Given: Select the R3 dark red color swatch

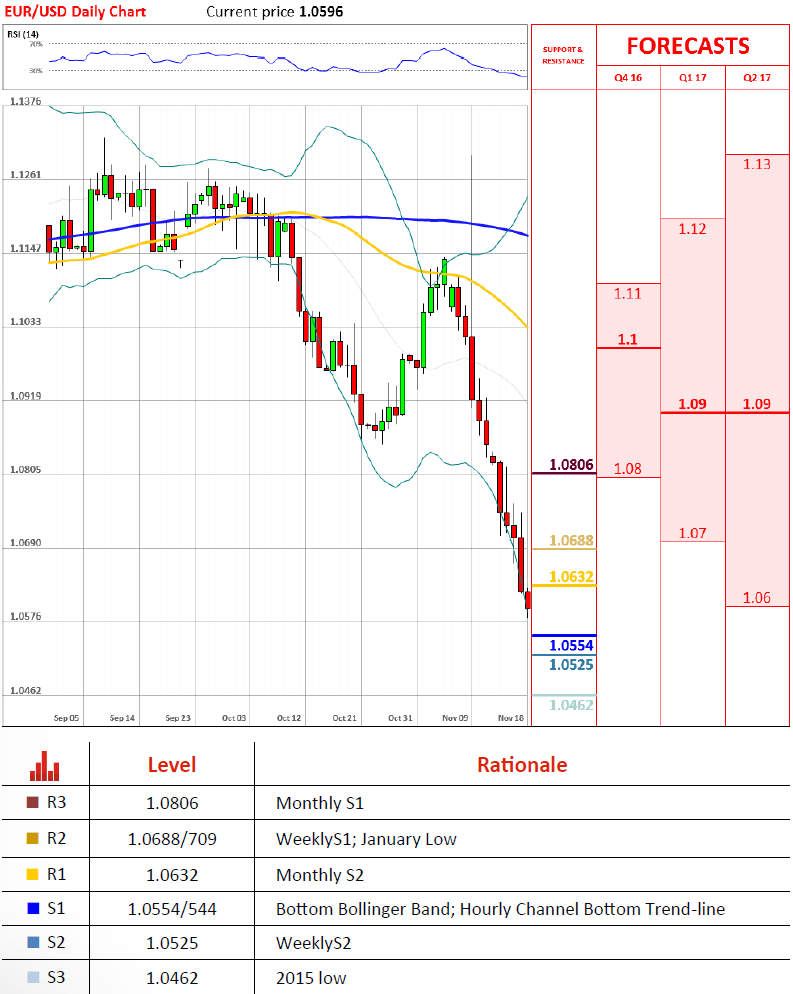Looking at the screenshot, I should click(33, 803).
